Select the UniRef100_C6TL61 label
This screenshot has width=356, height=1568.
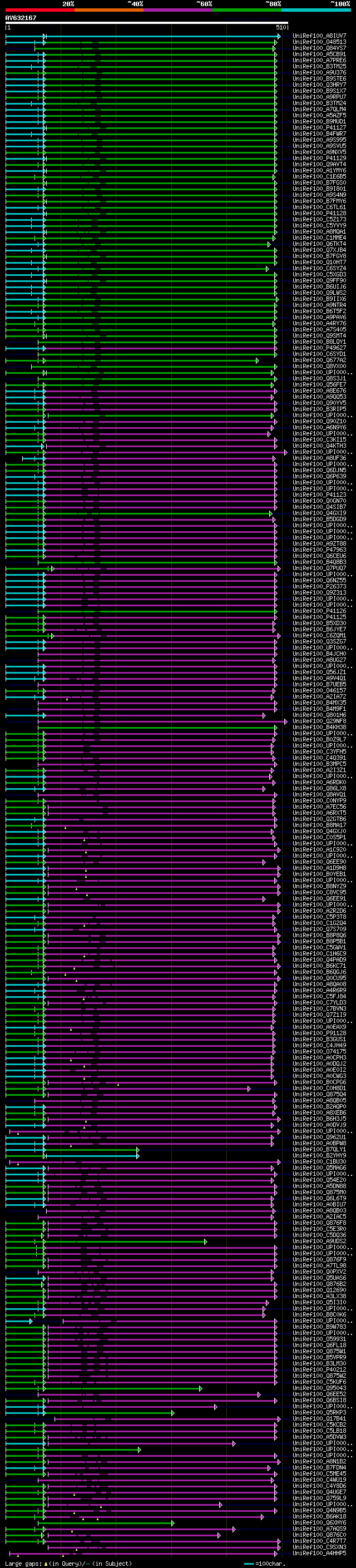(x=319, y=207)
